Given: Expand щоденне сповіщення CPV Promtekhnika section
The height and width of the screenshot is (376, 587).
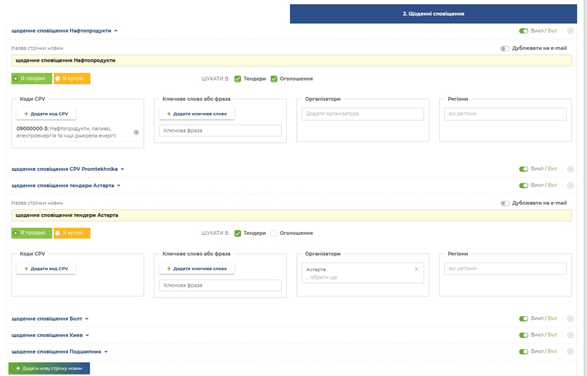Looking at the screenshot, I should 68,169.
